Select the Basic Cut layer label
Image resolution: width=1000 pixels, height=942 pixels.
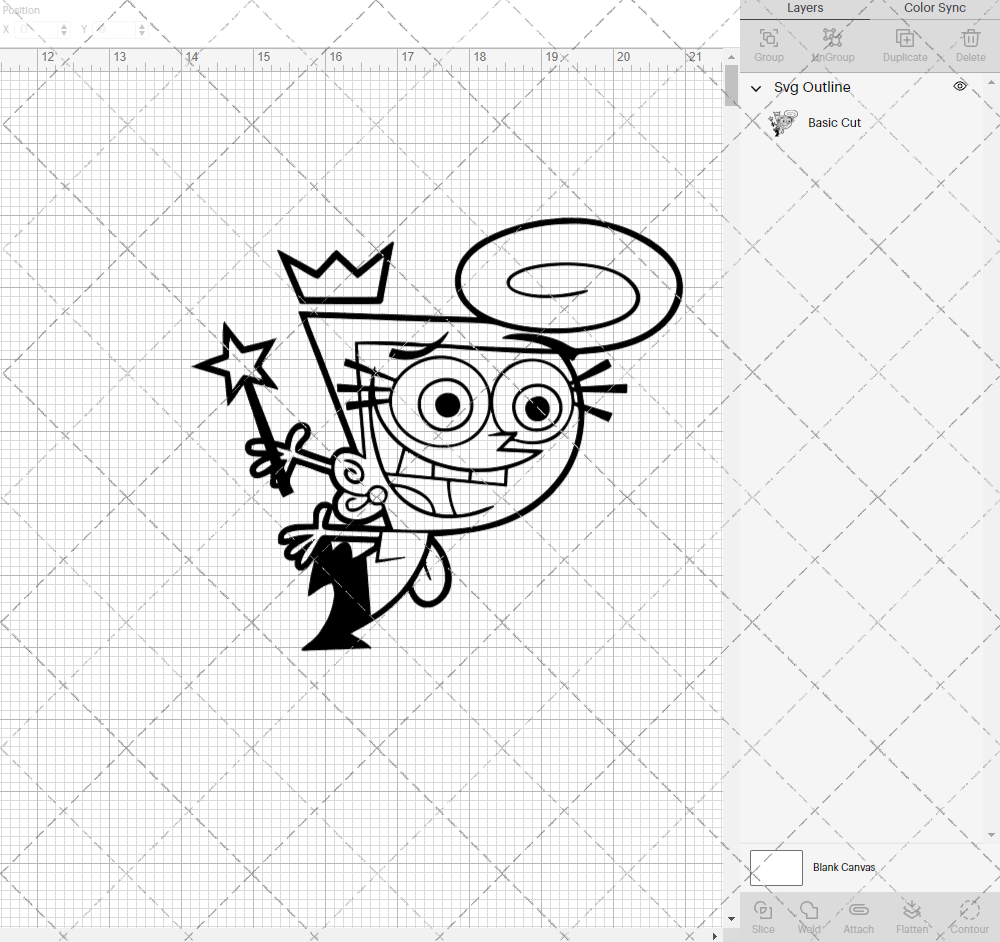[x=834, y=122]
